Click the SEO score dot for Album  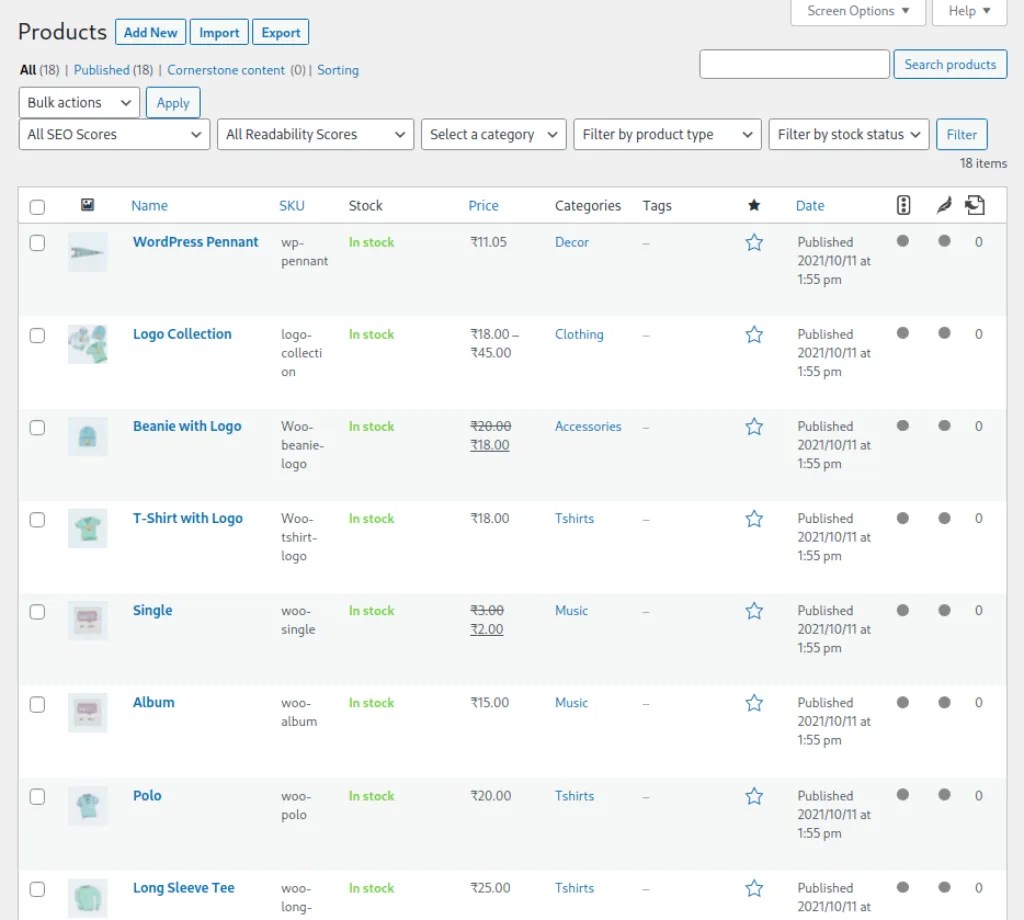point(903,703)
